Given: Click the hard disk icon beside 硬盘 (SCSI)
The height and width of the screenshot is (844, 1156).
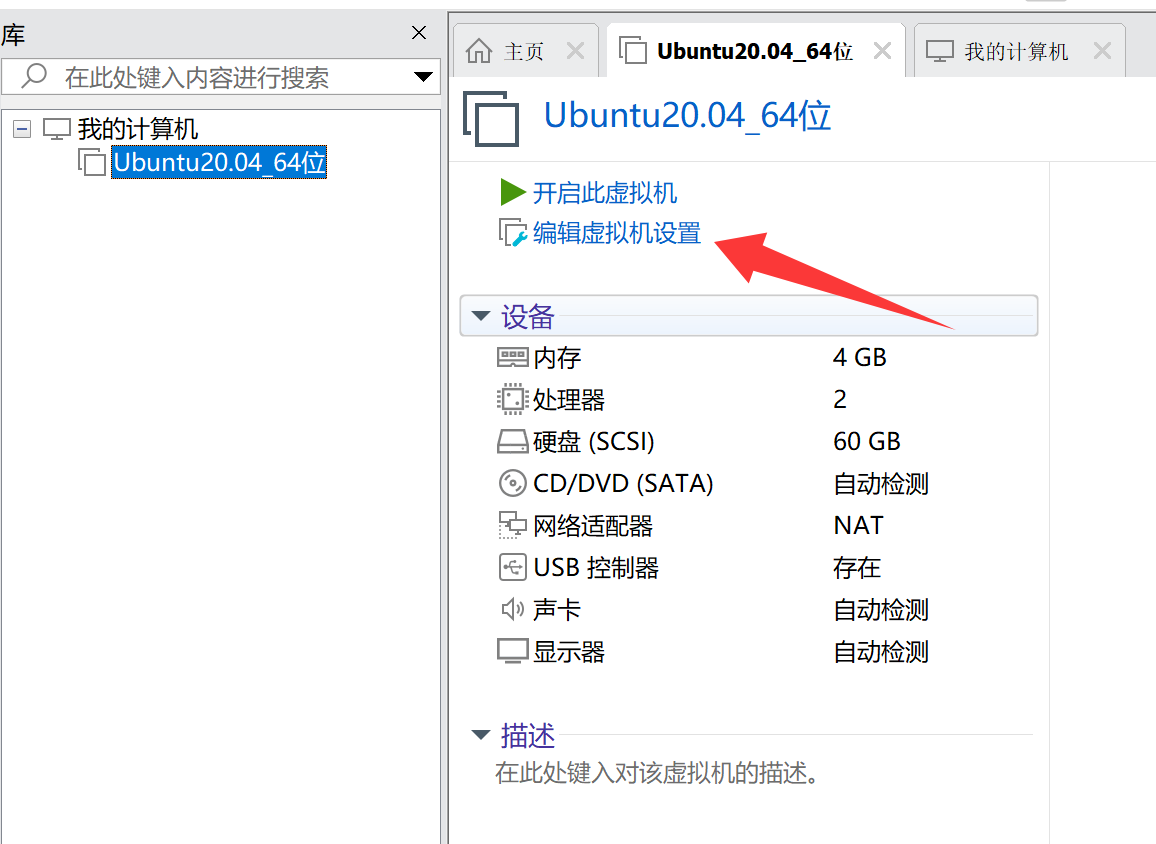Looking at the screenshot, I should tap(512, 442).
